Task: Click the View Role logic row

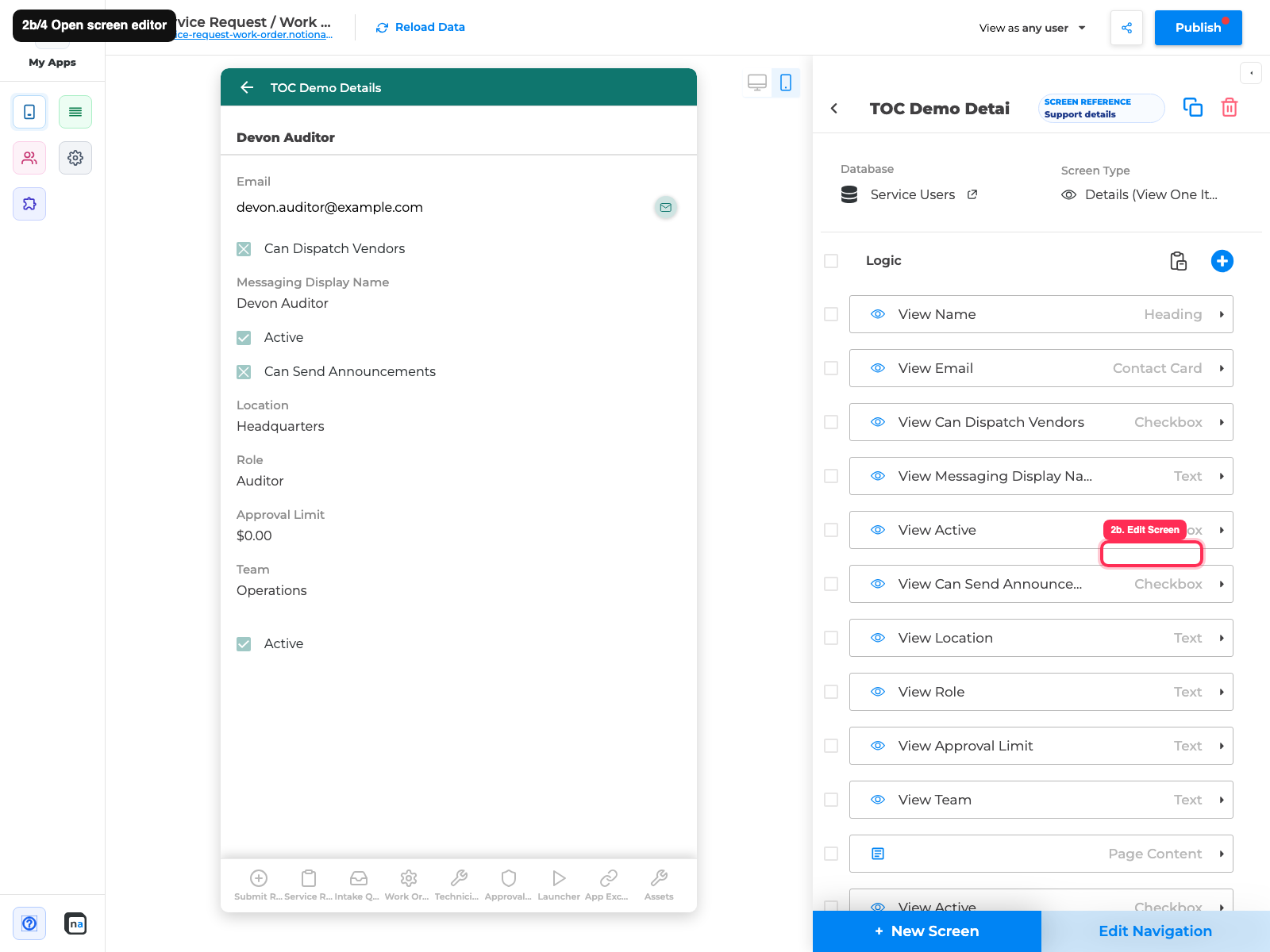Action: [x=1041, y=692]
